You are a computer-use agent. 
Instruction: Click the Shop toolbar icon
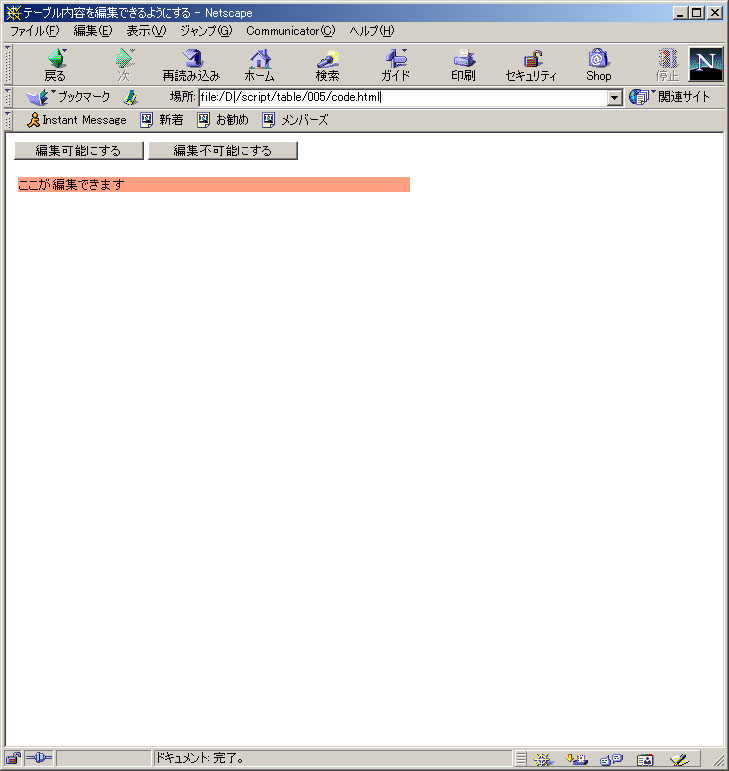coord(598,65)
